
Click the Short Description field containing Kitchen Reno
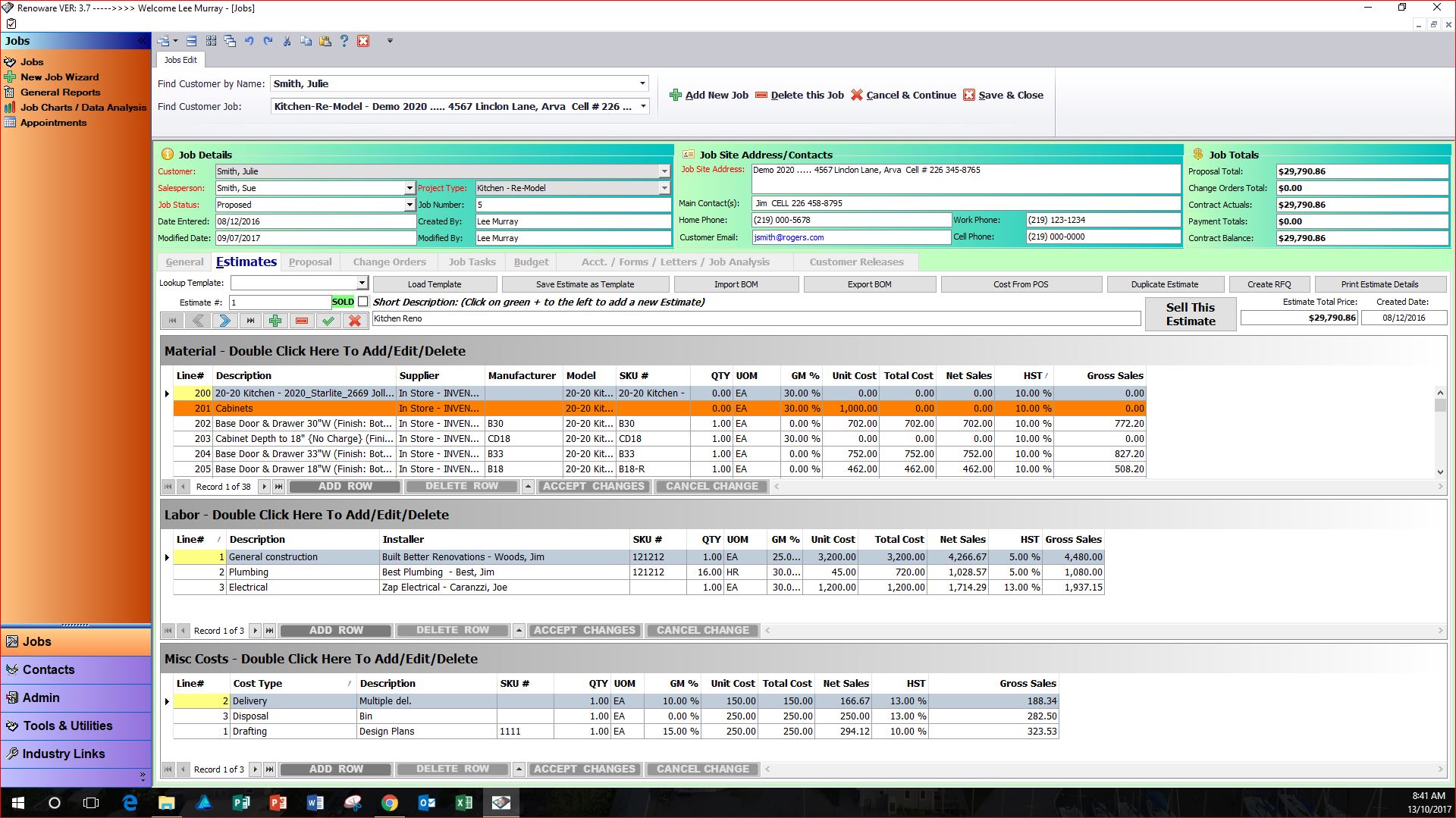756,319
